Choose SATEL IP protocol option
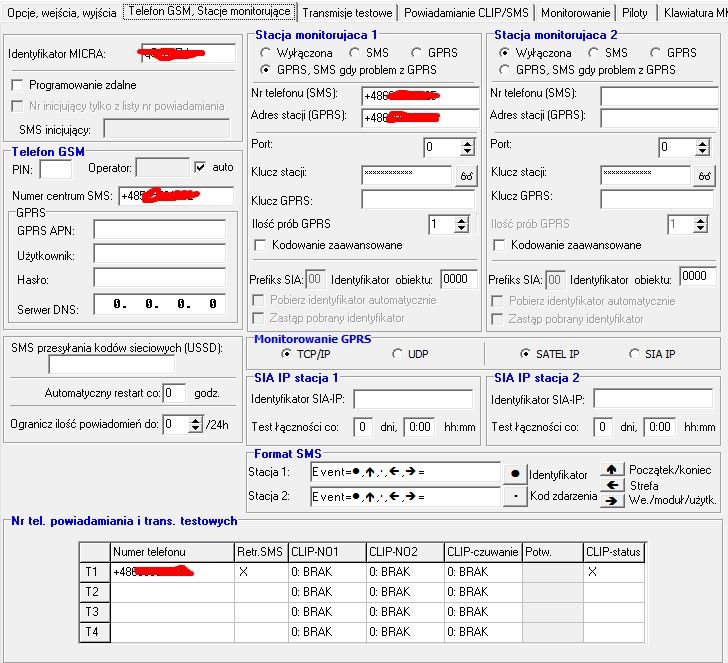This screenshot has width=728, height=663. point(525,354)
